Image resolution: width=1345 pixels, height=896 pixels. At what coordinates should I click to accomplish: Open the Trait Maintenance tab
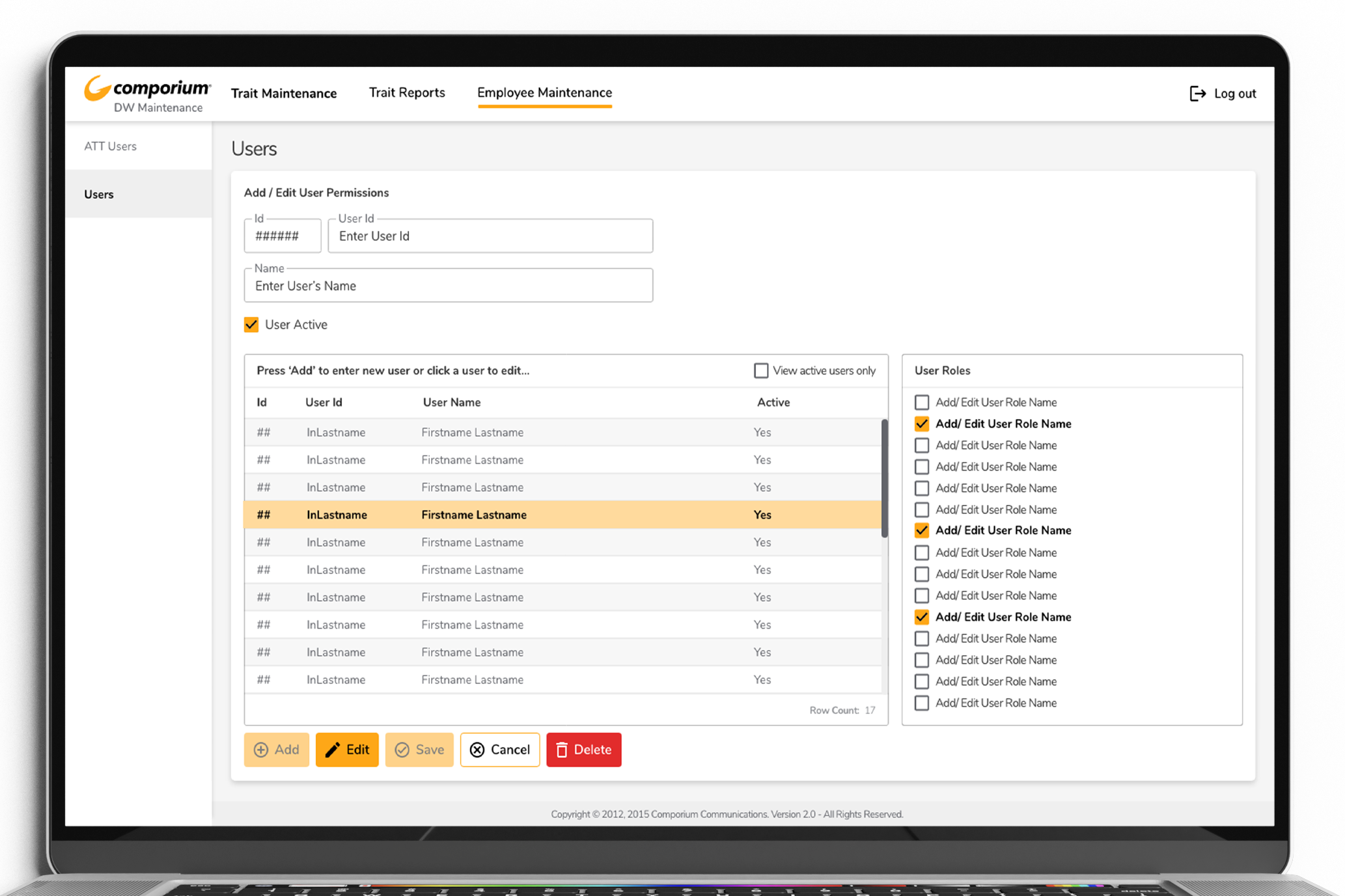(x=284, y=93)
